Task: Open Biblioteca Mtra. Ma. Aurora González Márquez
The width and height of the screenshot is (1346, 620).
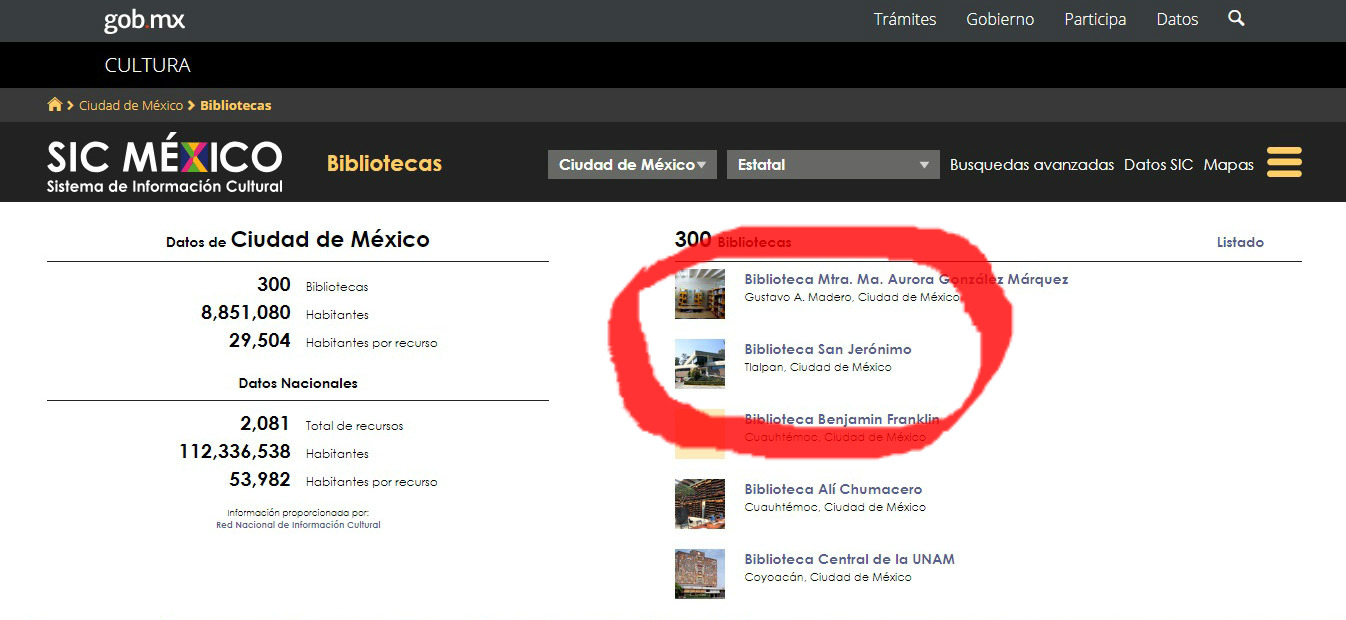Action: pos(906,279)
